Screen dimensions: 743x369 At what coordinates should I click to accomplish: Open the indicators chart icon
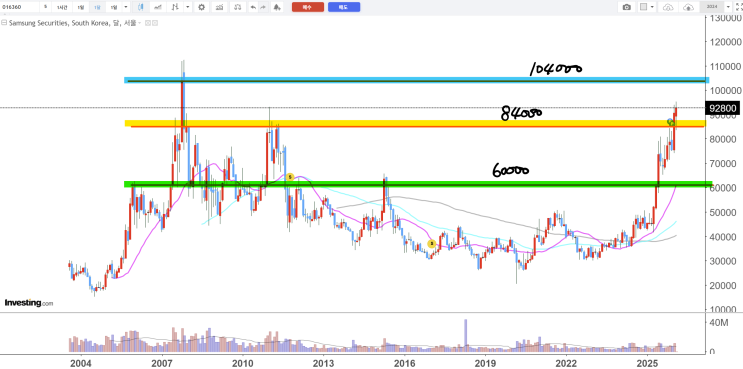click(x=219, y=7)
